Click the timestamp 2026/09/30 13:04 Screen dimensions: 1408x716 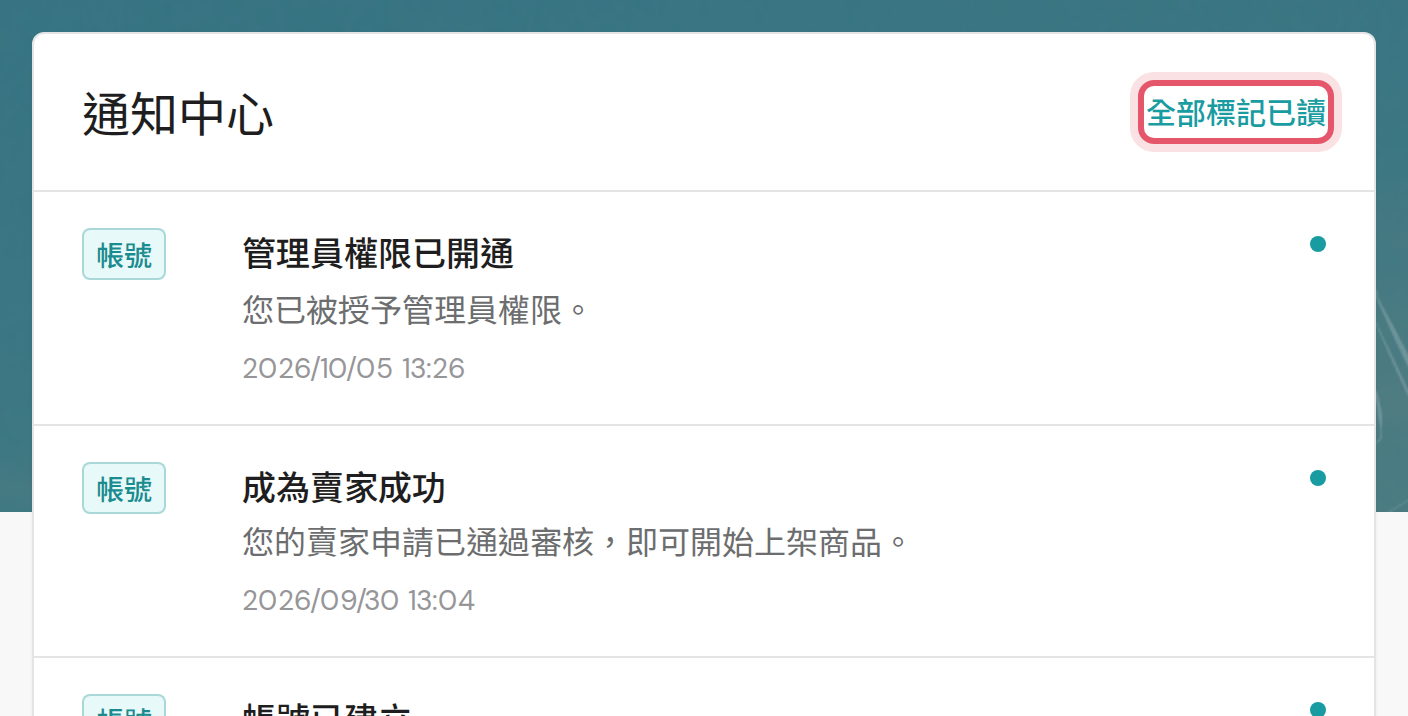pyautogui.click(x=359, y=600)
